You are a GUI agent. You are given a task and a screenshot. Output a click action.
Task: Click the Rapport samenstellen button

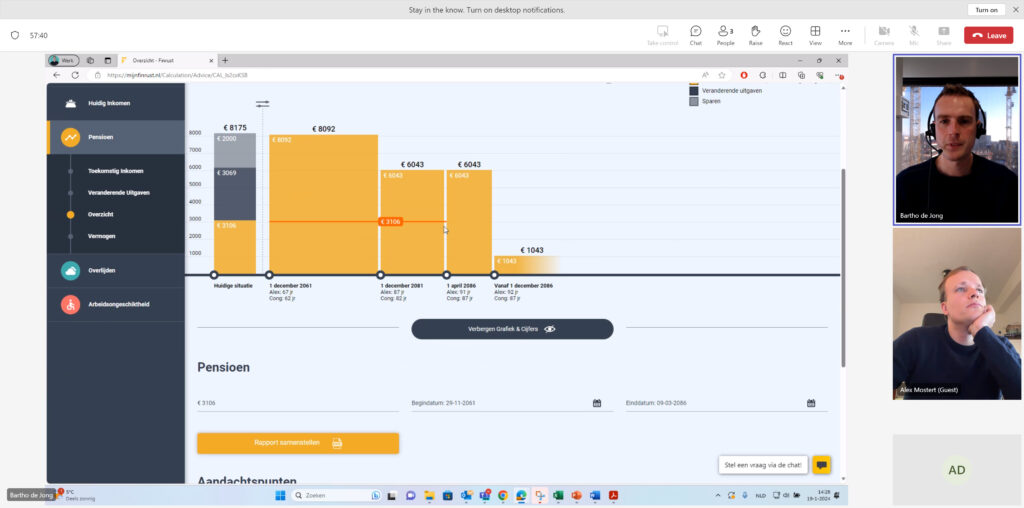[x=298, y=443]
